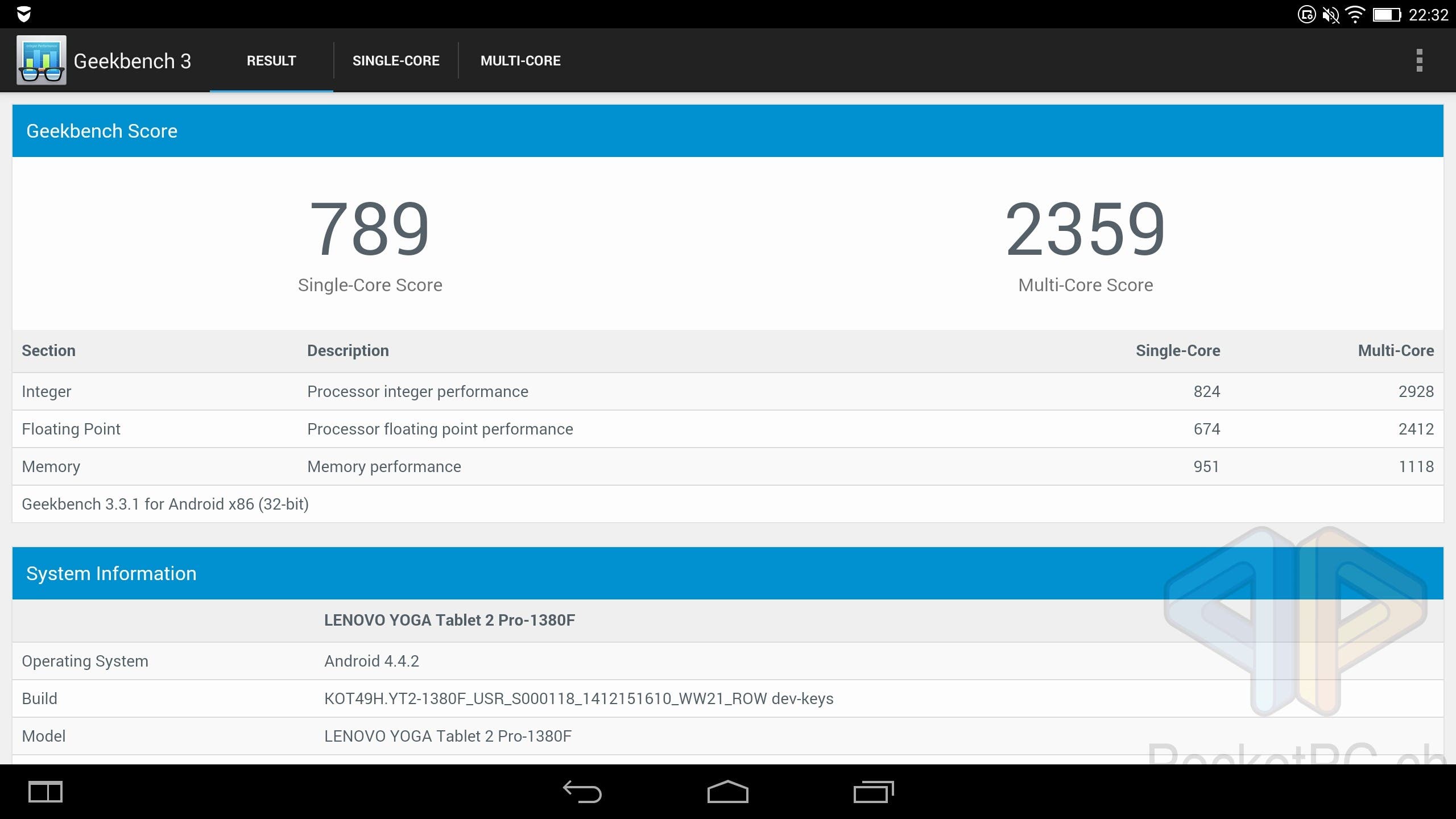This screenshot has height=819, width=1456.
Task: Tap the battery indicator in status bar
Action: pyautogui.click(x=1386, y=14)
